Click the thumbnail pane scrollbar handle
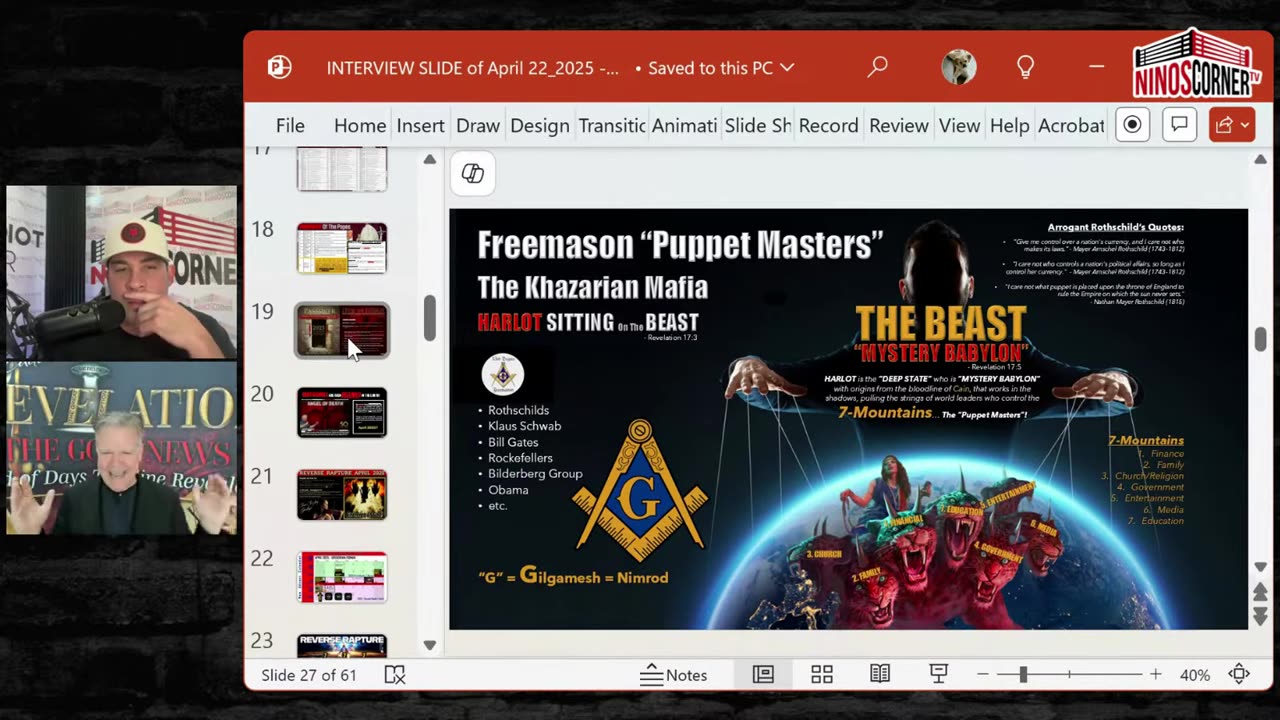 click(x=430, y=318)
